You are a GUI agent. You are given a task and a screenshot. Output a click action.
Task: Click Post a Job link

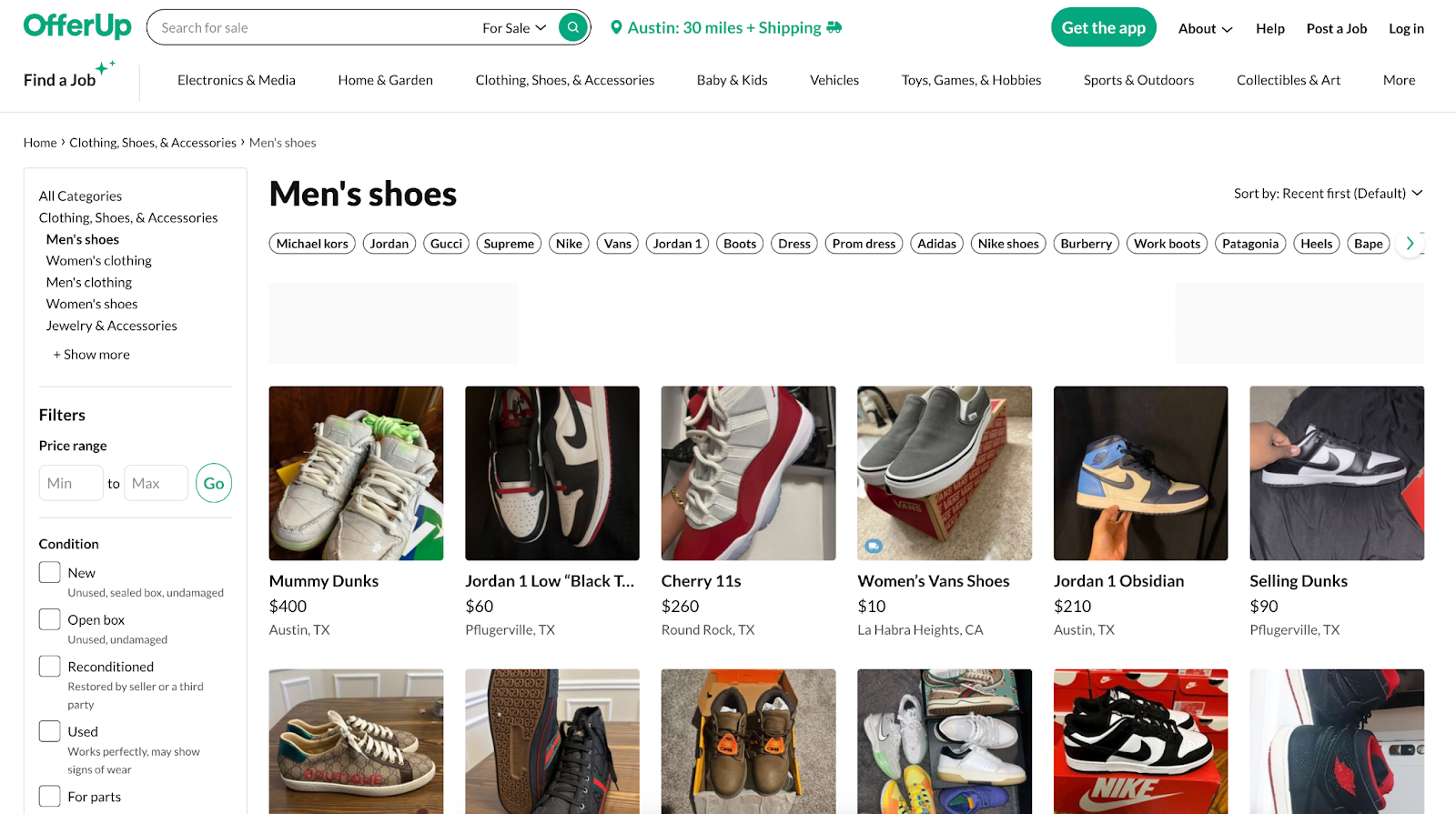tap(1336, 28)
